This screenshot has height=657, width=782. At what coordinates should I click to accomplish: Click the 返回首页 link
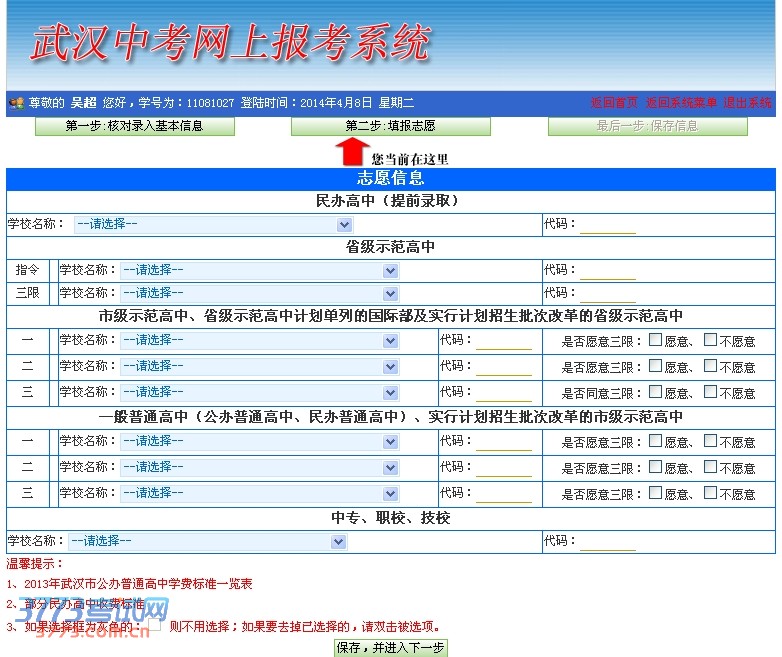(x=614, y=103)
